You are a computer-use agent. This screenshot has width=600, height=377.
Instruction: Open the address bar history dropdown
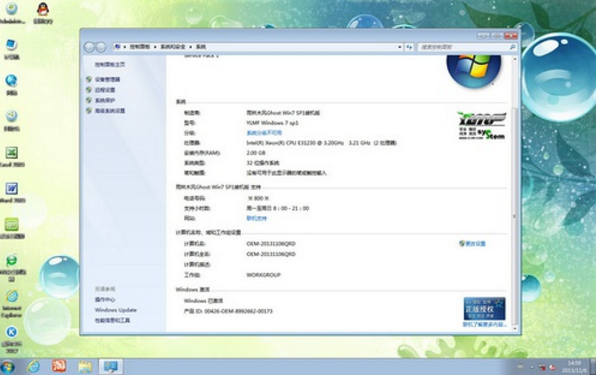click(x=399, y=47)
